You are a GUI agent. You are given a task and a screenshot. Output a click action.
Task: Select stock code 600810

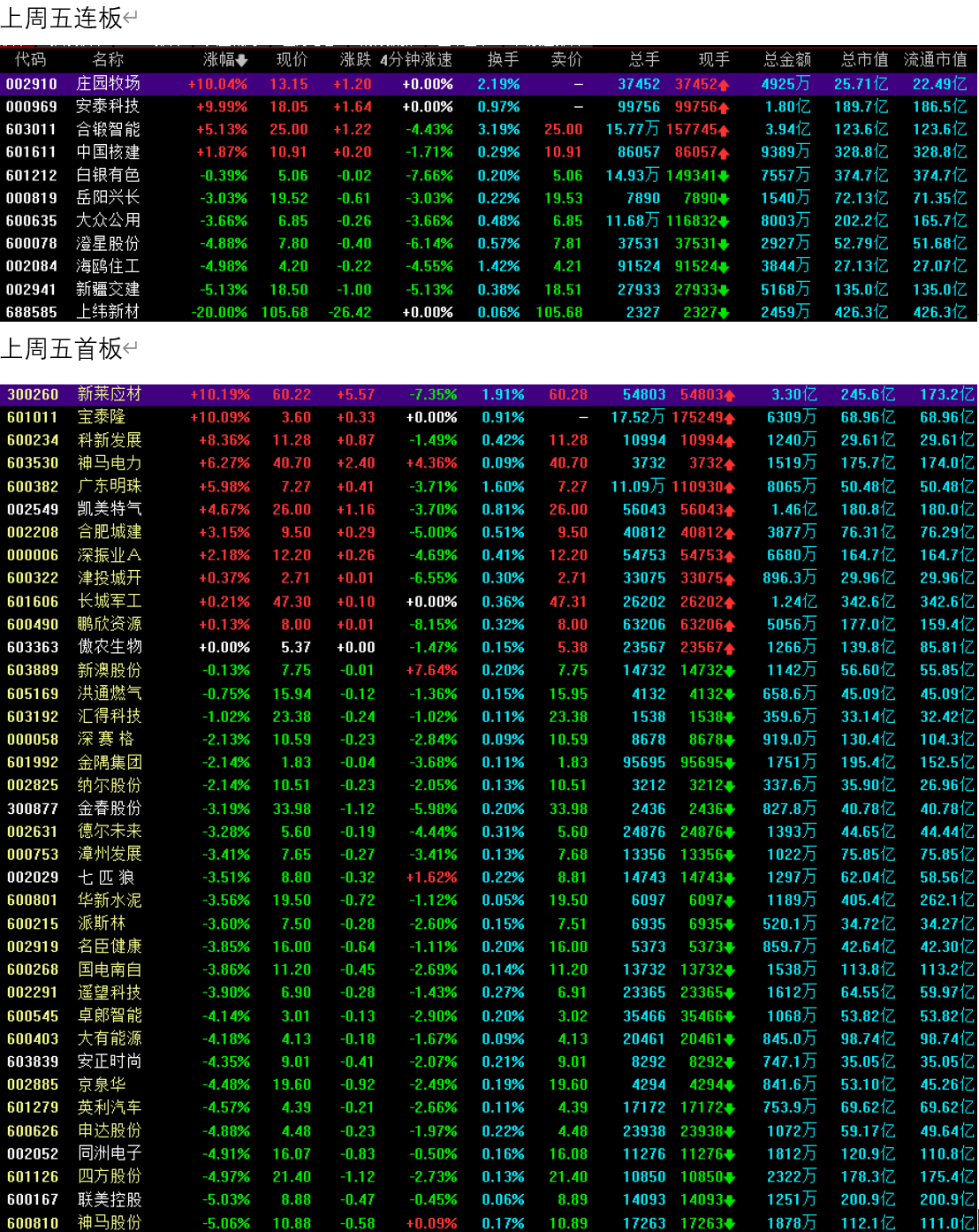click(x=33, y=1223)
